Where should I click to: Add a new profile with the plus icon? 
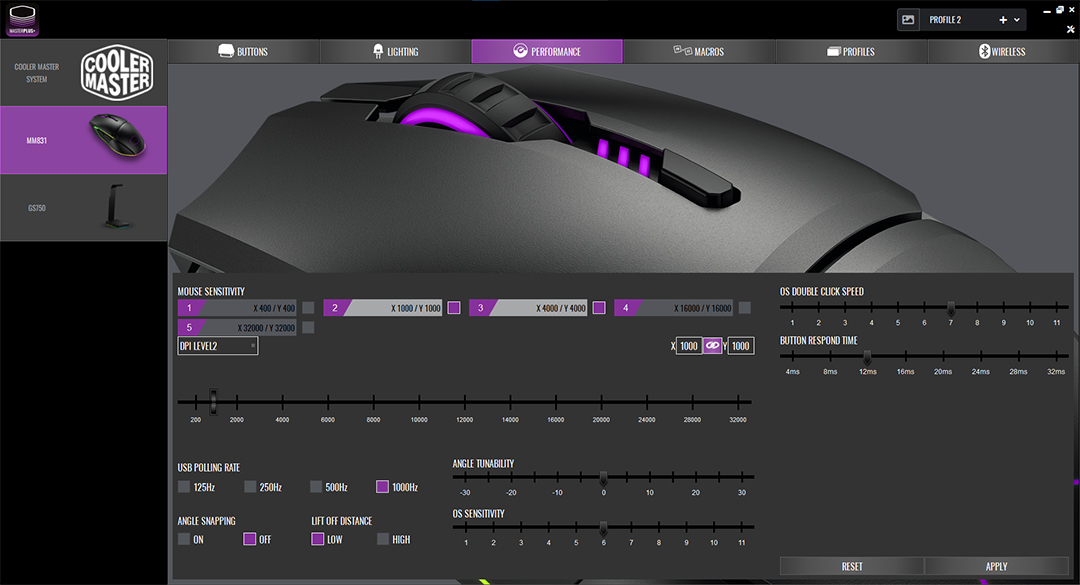pyautogui.click(x=1003, y=20)
